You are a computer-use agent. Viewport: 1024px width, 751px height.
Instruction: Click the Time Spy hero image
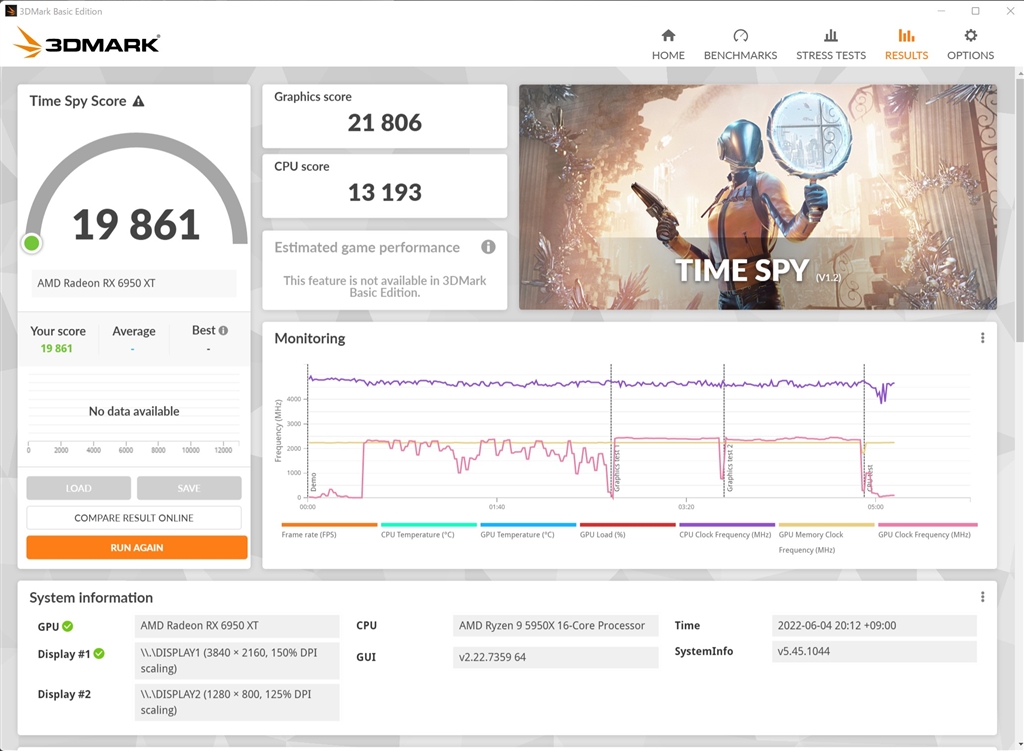click(758, 197)
